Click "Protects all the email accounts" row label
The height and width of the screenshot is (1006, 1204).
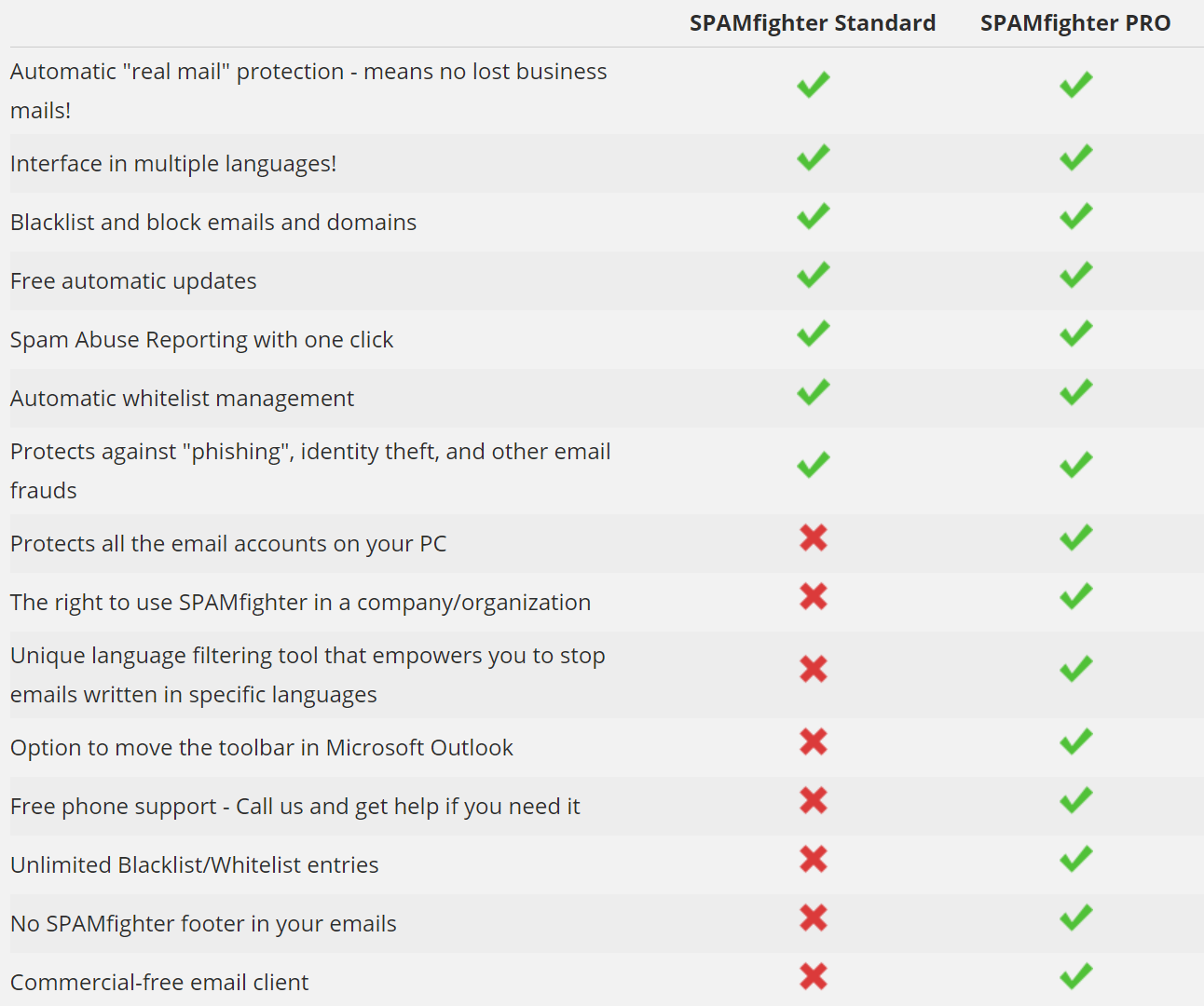[228, 544]
